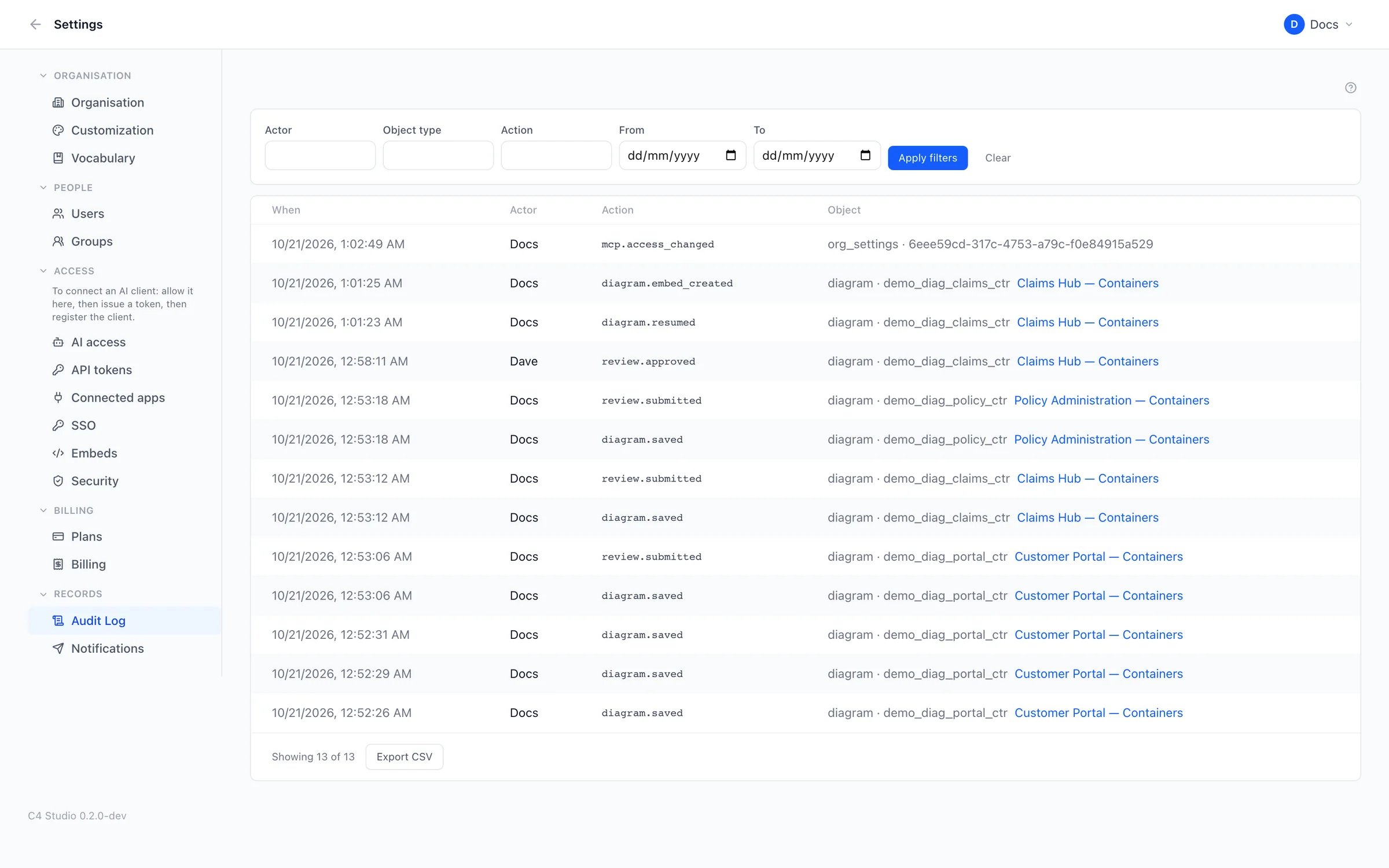Click the Users people icon
Screen dimensions: 1389x868
point(58,214)
